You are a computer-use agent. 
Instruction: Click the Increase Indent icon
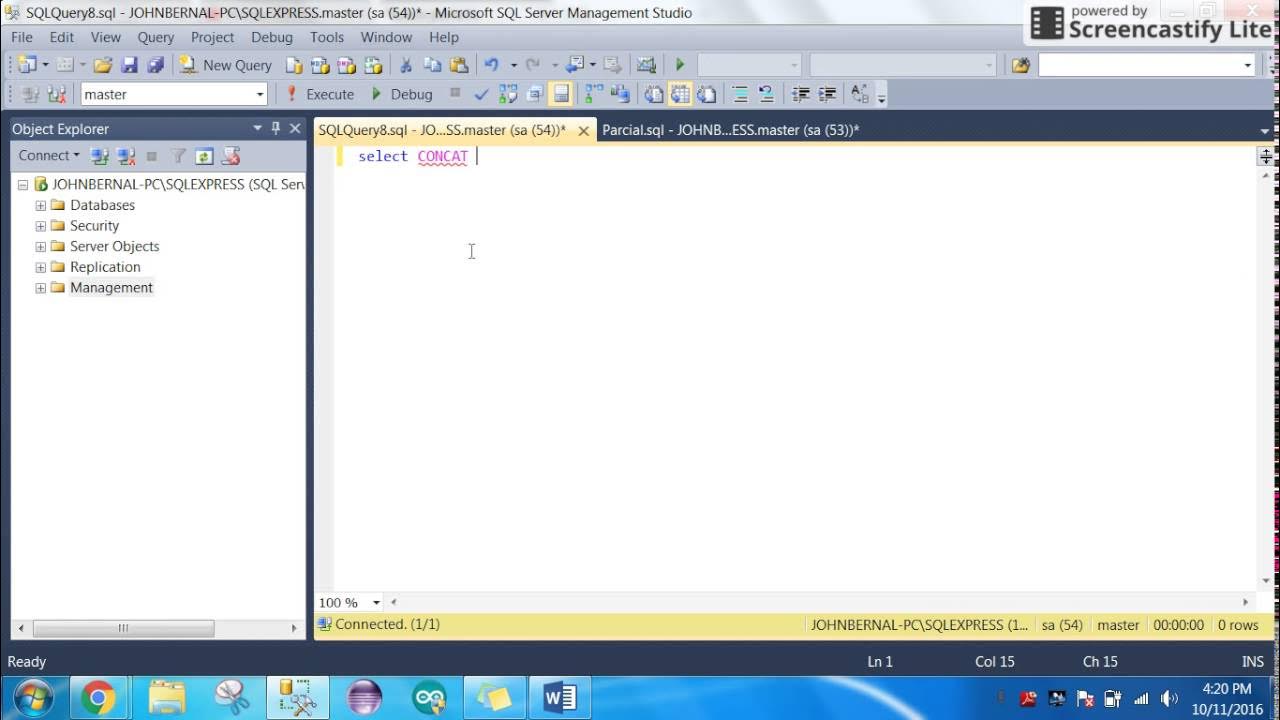pyautogui.click(x=827, y=94)
